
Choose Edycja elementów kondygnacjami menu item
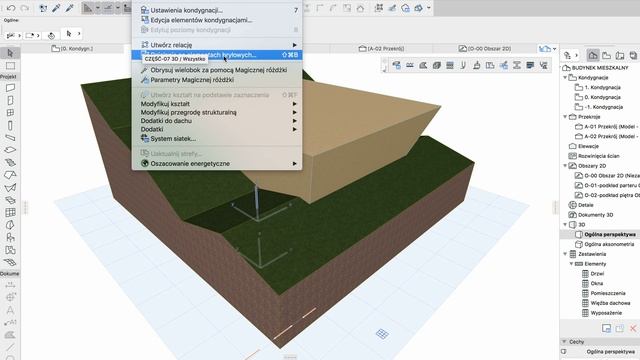coord(217,20)
